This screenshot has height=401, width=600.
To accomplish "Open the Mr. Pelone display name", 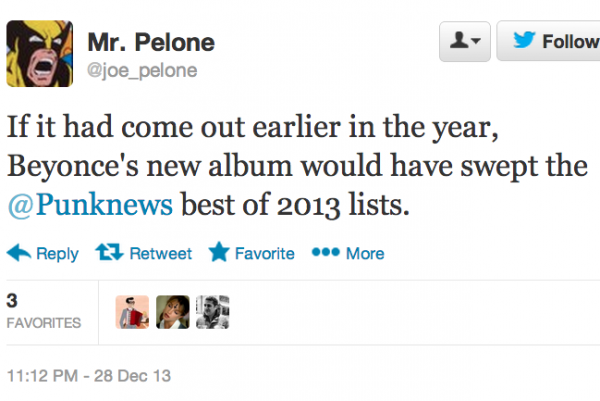I will click(x=151, y=43).
